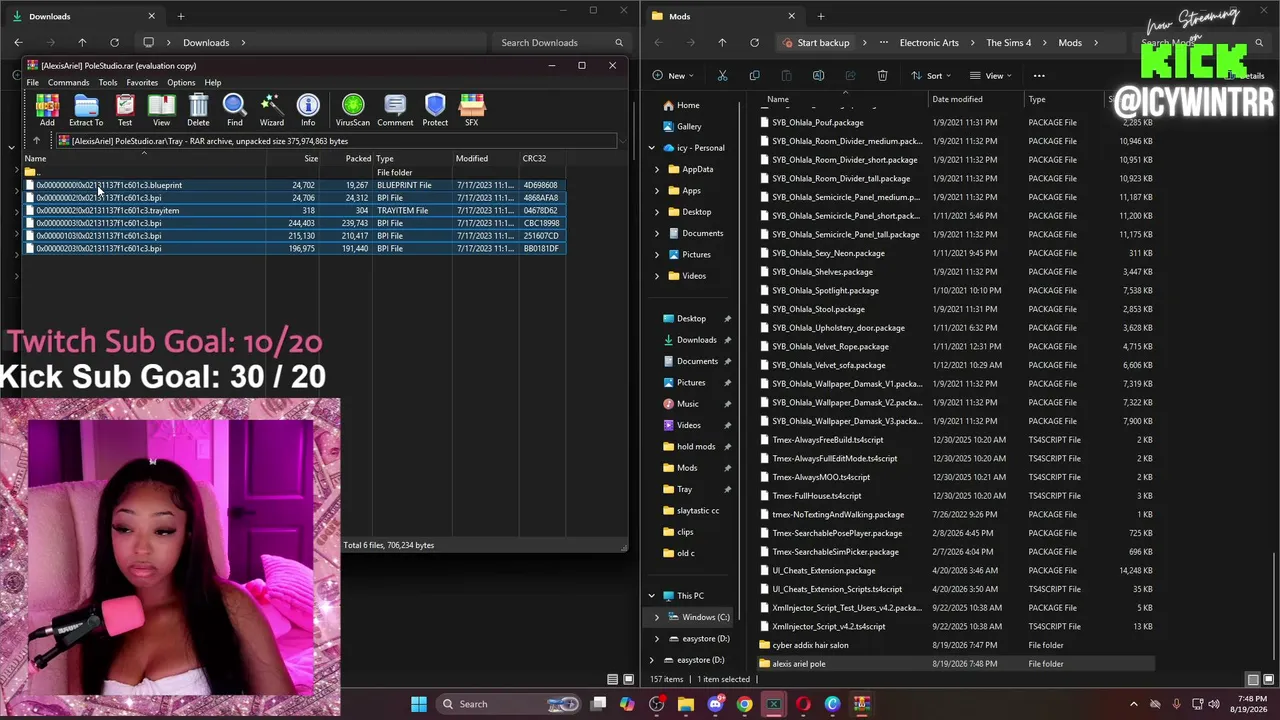Open hold mods in the sidebar
Image resolution: width=1280 pixels, height=720 pixels.
click(x=696, y=447)
